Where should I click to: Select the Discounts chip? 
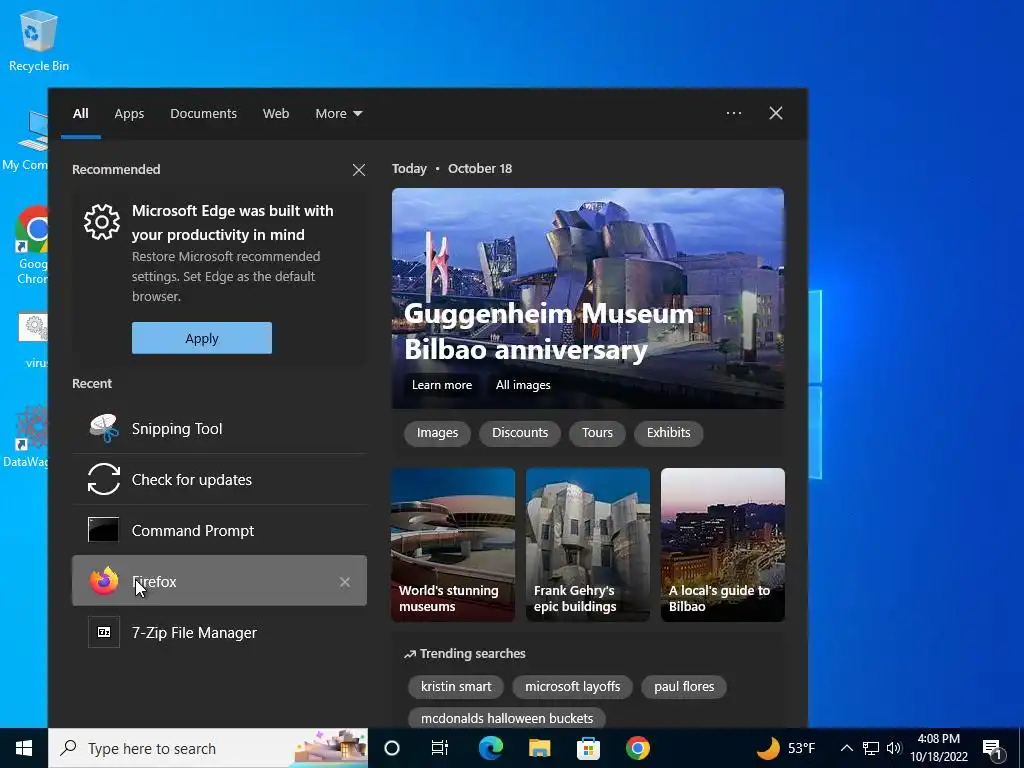(x=520, y=433)
